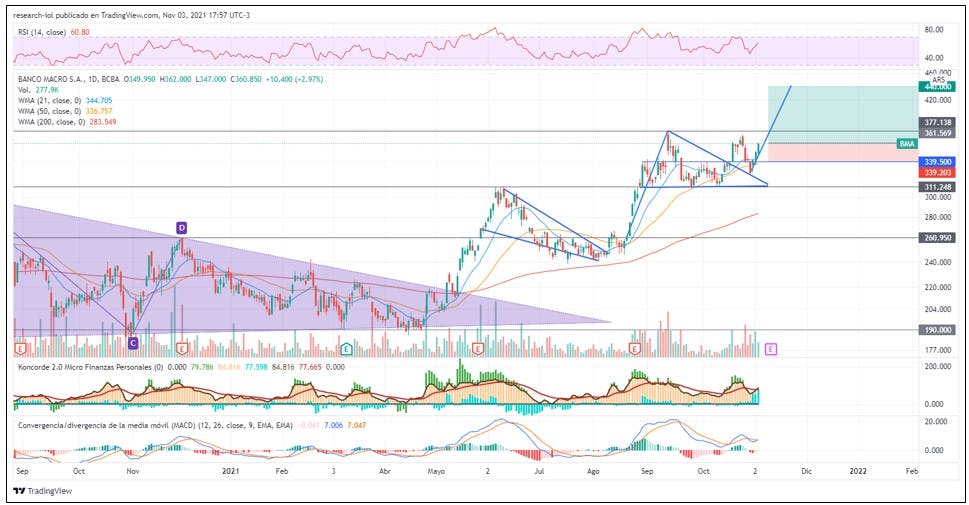969x505 pixels.
Task: Click the 177.000 price scale value
Action: click(937, 350)
